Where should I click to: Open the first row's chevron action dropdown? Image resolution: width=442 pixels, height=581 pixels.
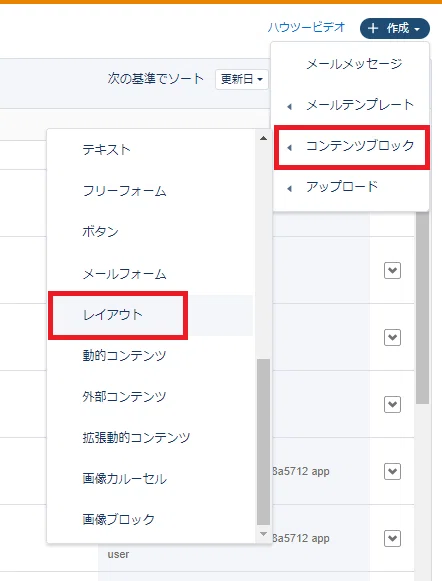[392, 270]
